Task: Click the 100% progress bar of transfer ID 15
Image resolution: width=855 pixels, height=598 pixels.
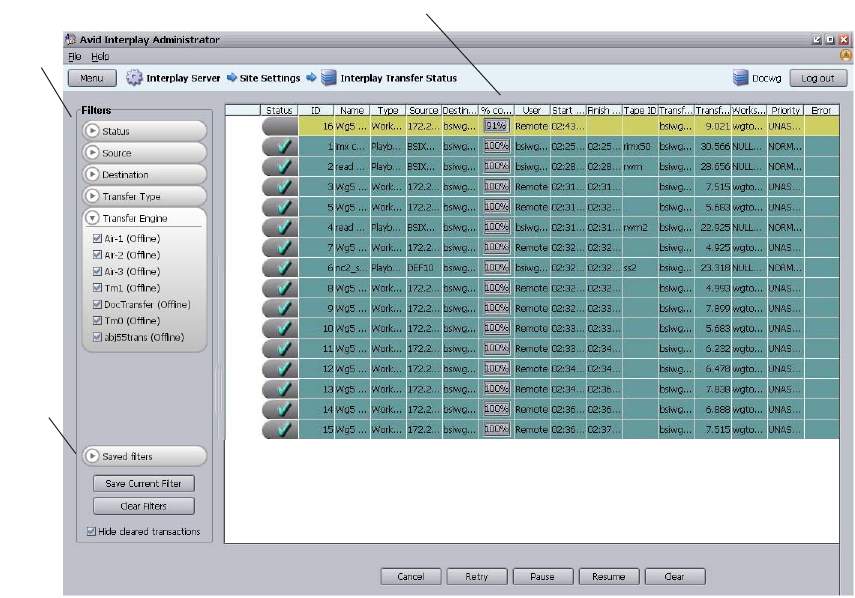Action: 496,430
